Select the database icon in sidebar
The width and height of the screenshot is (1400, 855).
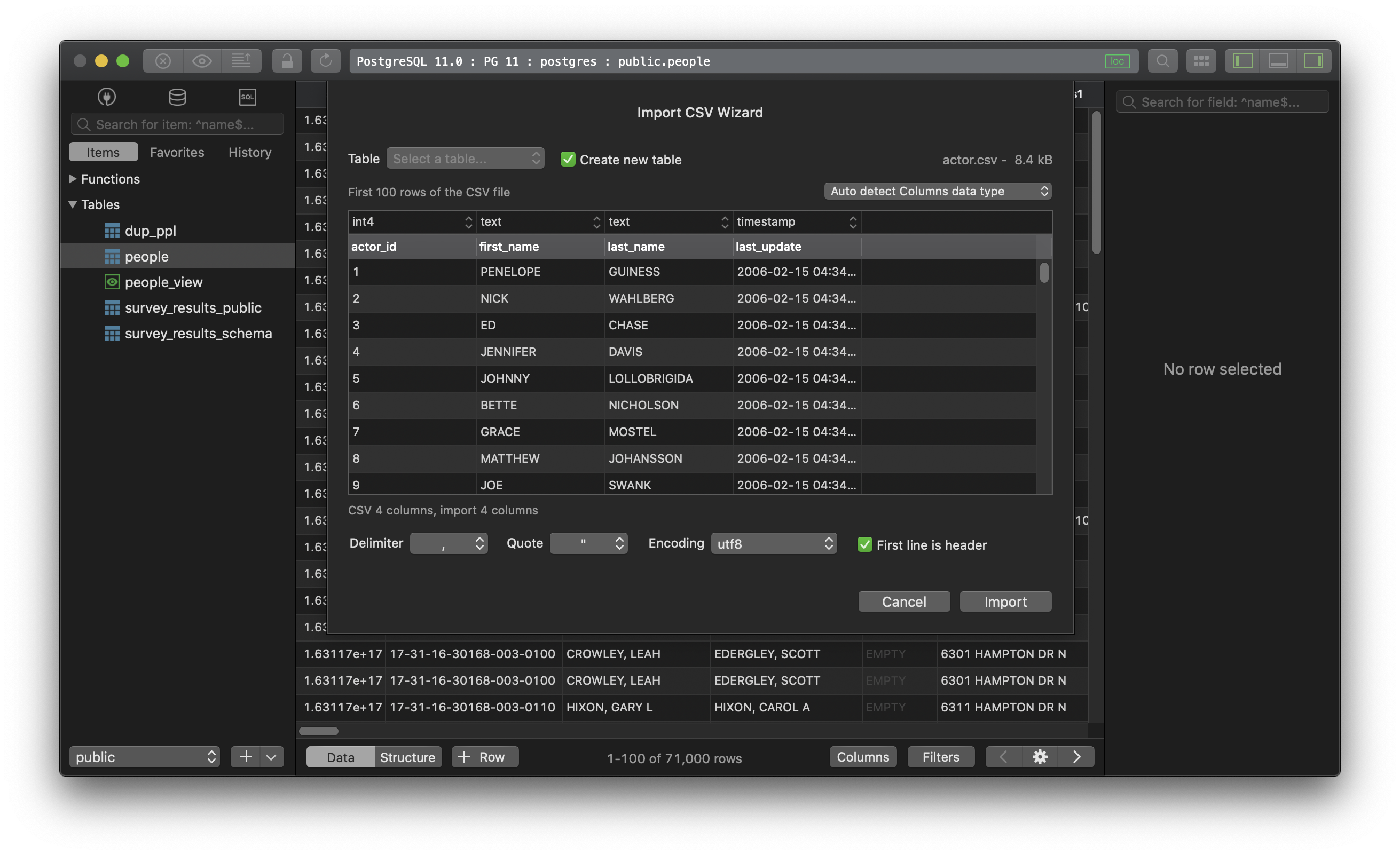click(177, 97)
